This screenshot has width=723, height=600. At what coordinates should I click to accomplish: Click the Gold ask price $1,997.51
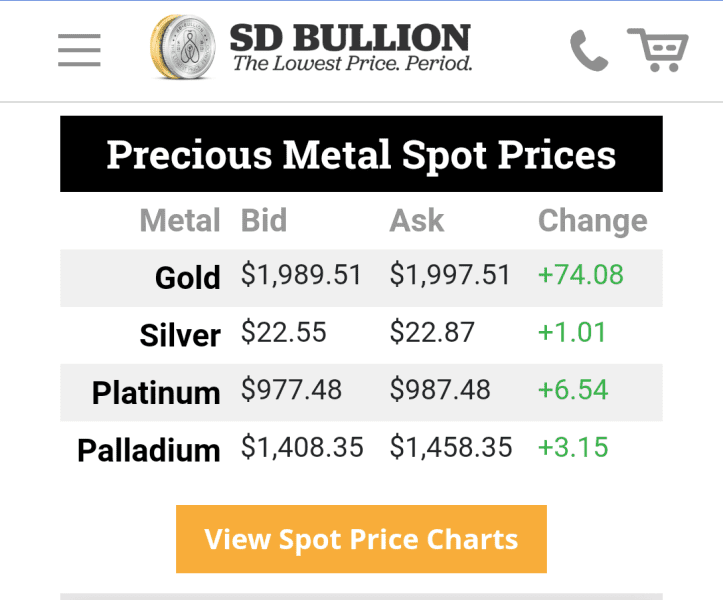tap(450, 275)
